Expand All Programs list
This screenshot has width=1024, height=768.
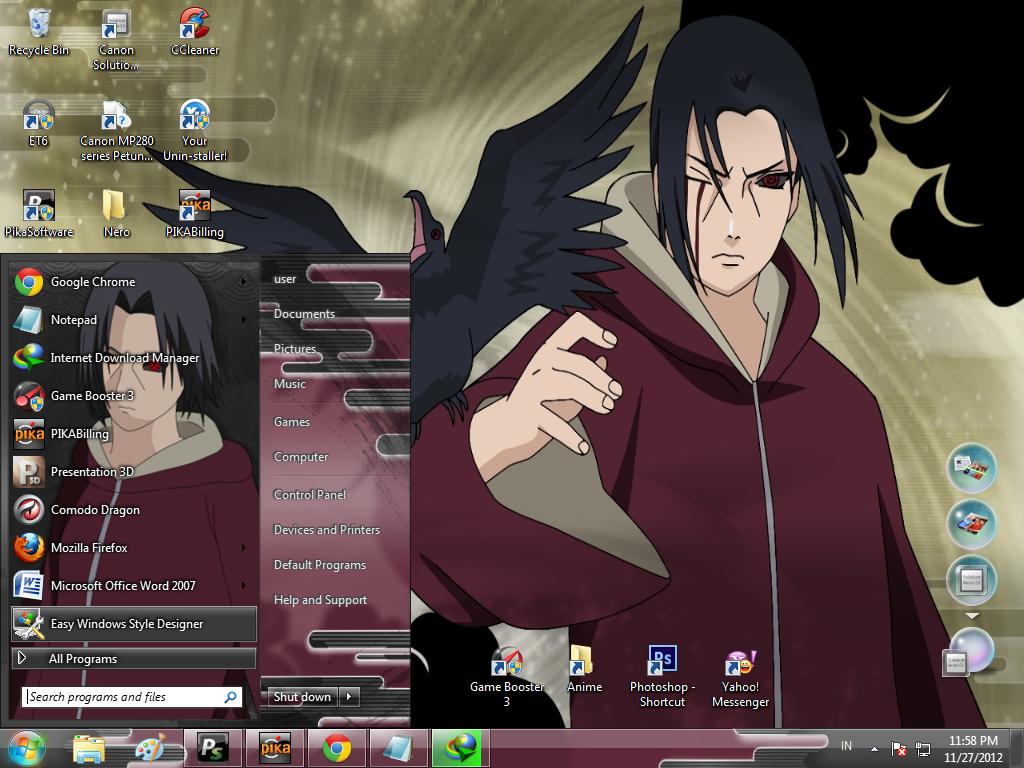coord(134,659)
